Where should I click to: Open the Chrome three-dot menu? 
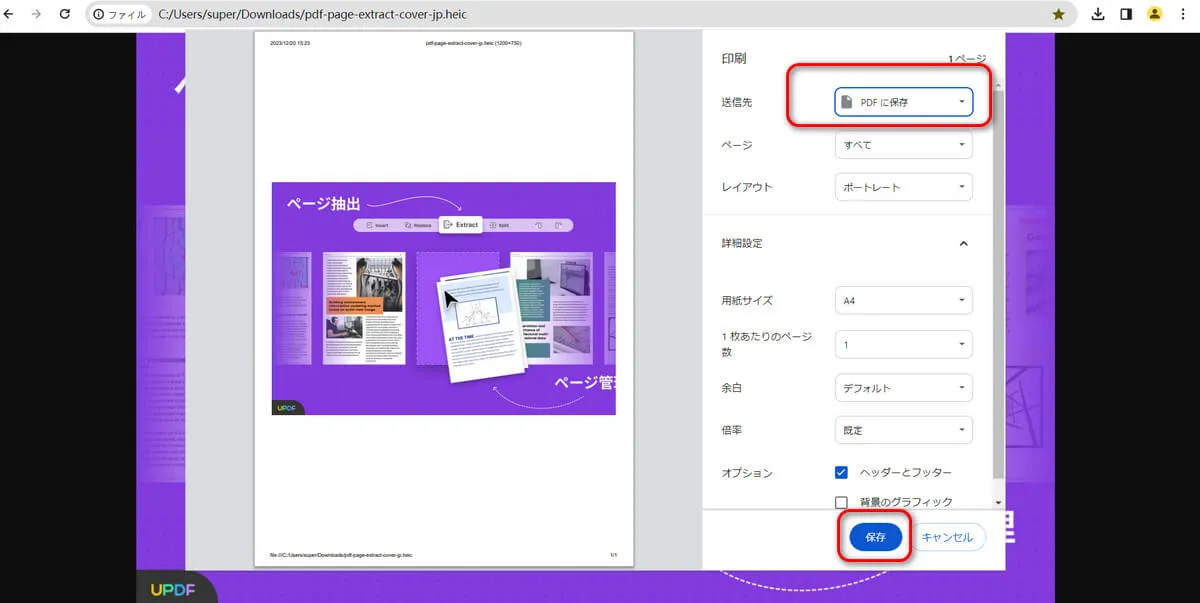(1184, 15)
